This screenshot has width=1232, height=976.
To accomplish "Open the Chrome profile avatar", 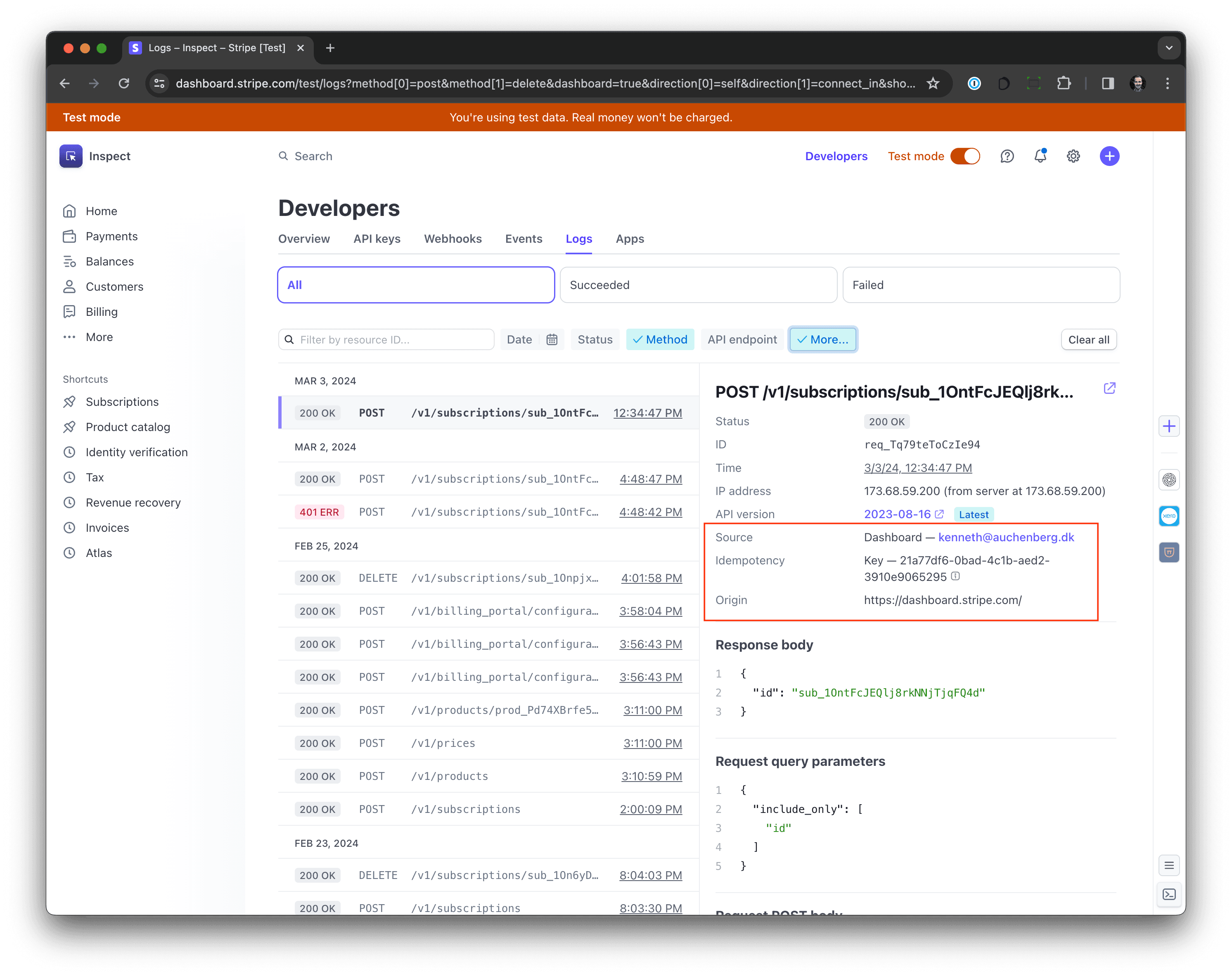I will (x=1137, y=83).
